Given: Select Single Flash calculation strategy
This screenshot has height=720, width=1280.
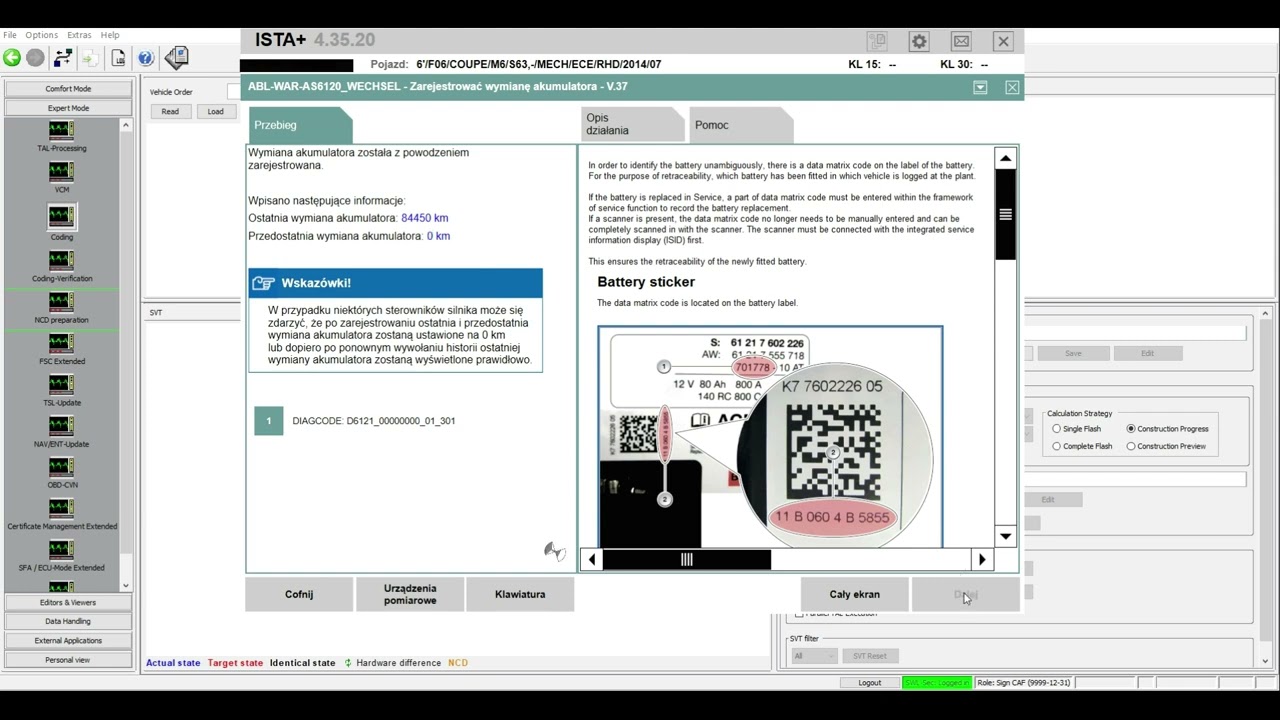Looking at the screenshot, I should coord(1056,429).
